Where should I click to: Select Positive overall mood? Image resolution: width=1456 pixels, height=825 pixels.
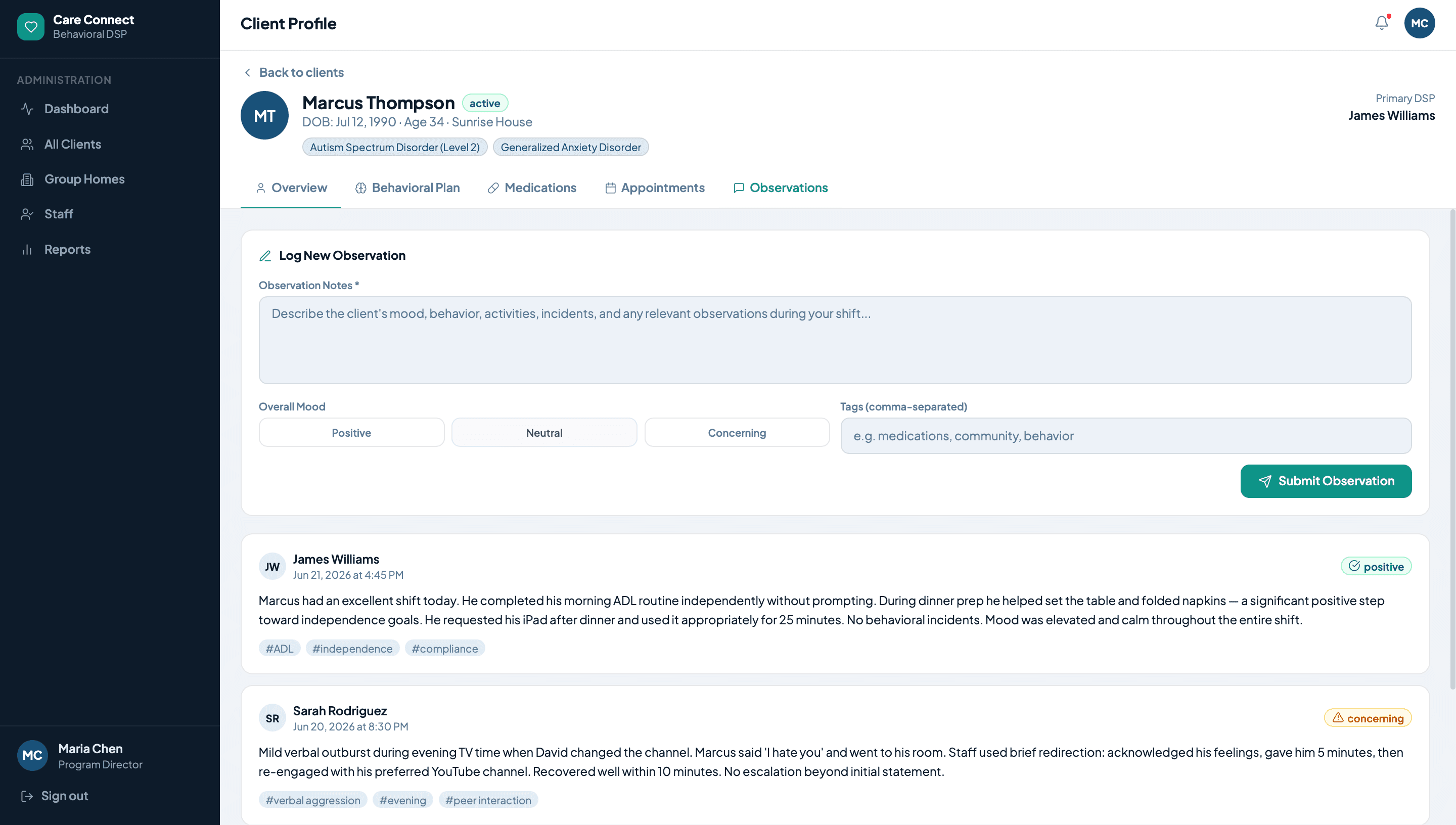click(x=351, y=433)
